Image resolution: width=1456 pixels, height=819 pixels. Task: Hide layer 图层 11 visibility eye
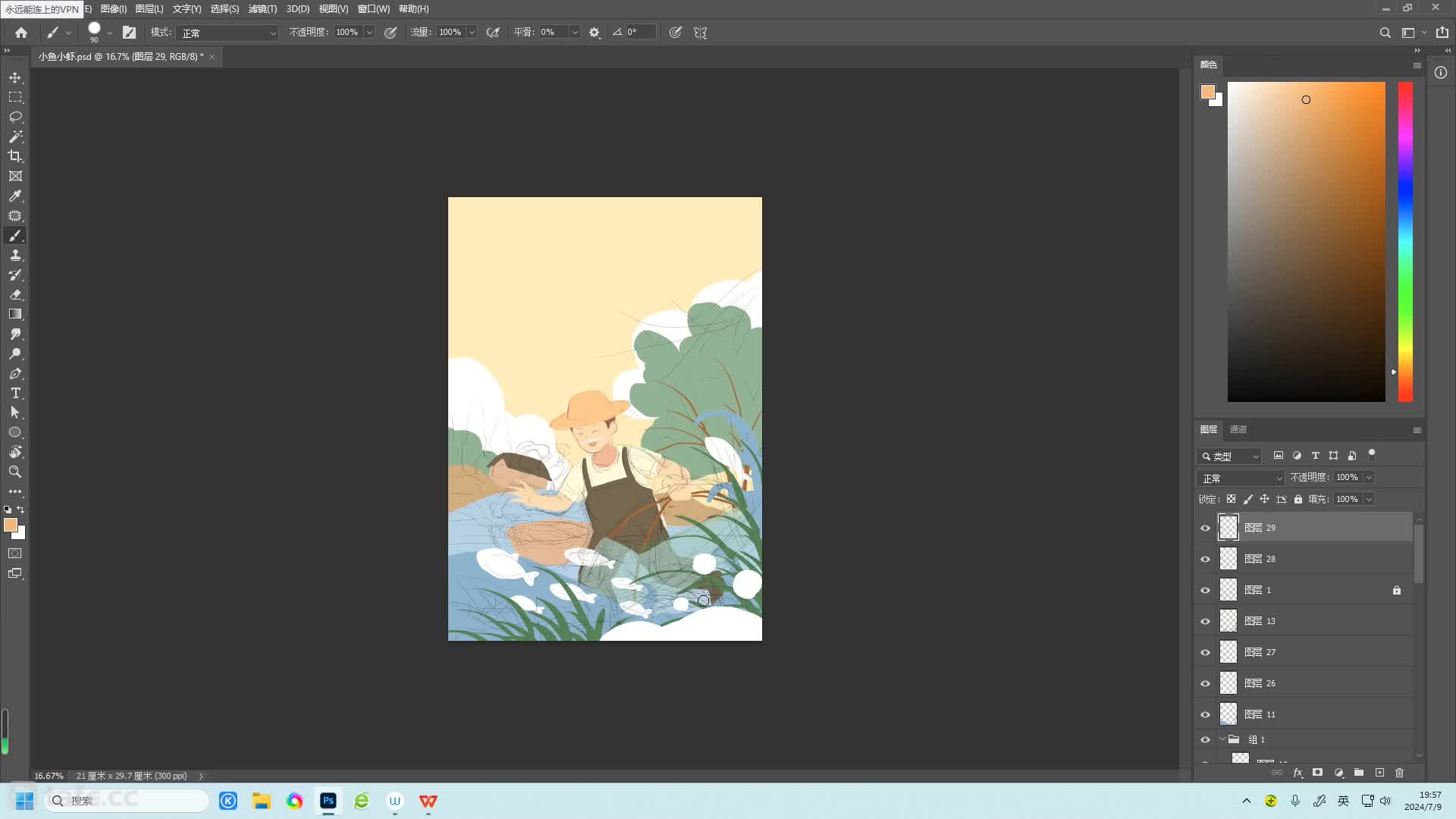(x=1205, y=714)
